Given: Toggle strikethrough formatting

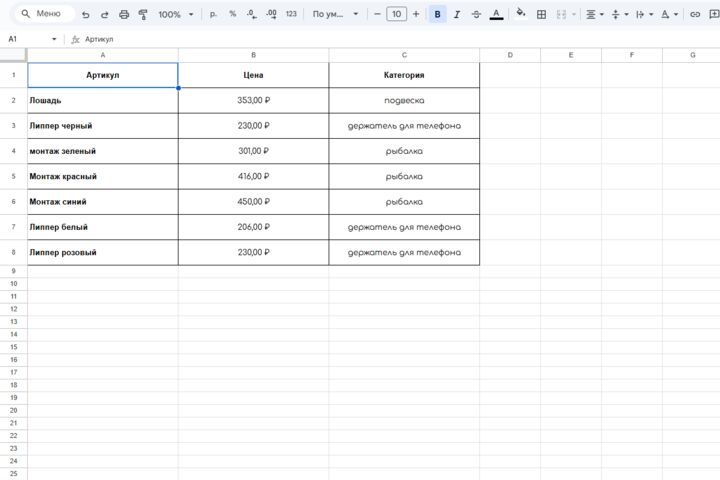Looking at the screenshot, I should click(x=477, y=14).
